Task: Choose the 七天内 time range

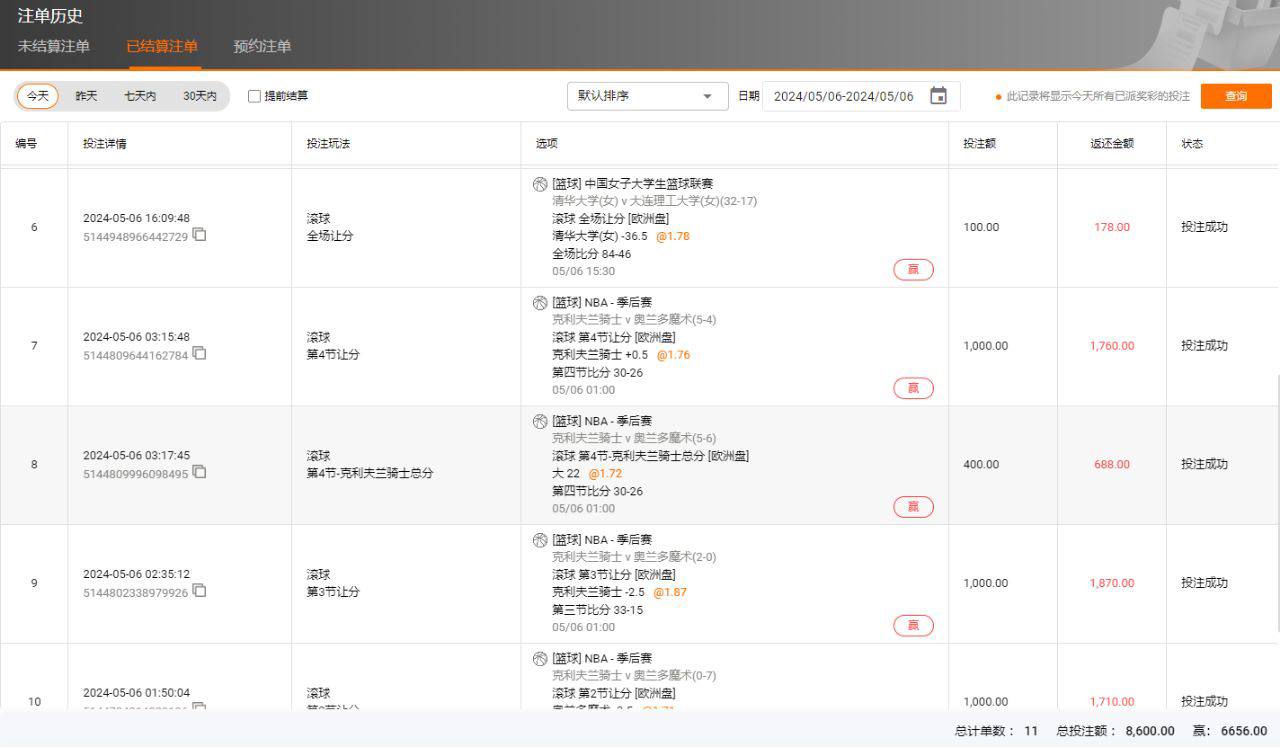Action: coord(140,96)
